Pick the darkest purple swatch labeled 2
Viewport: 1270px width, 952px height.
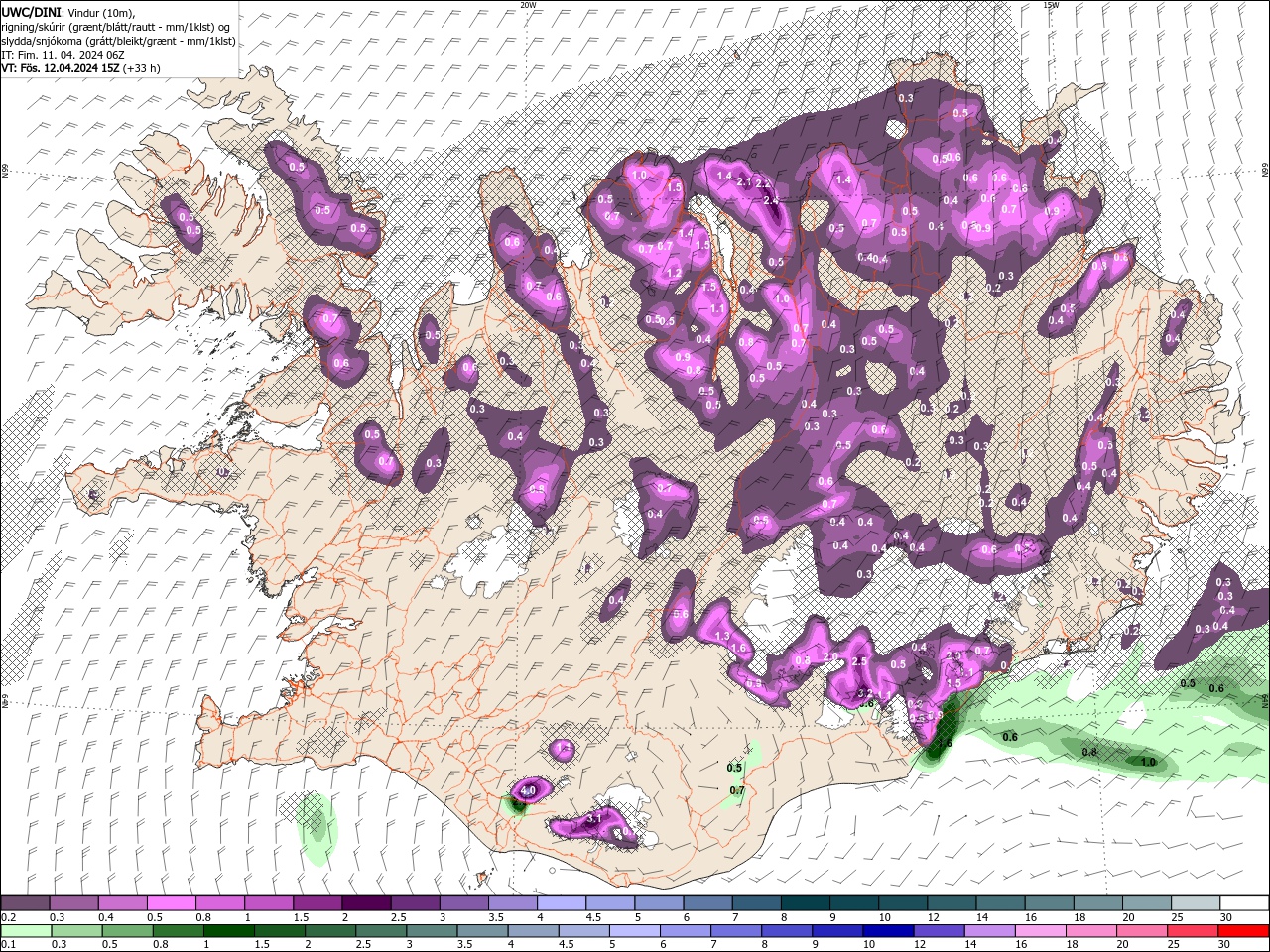366,903
